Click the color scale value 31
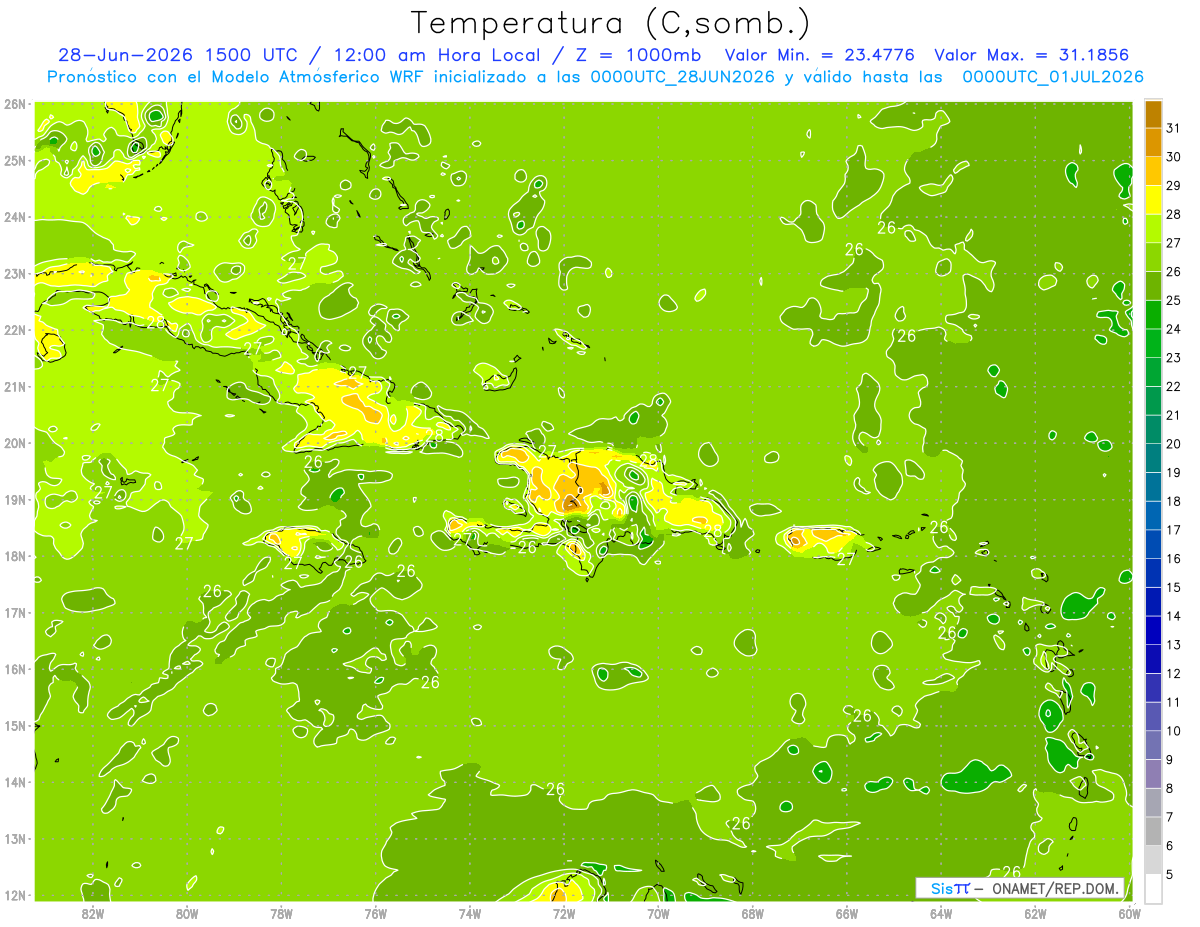 click(x=1175, y=129)
